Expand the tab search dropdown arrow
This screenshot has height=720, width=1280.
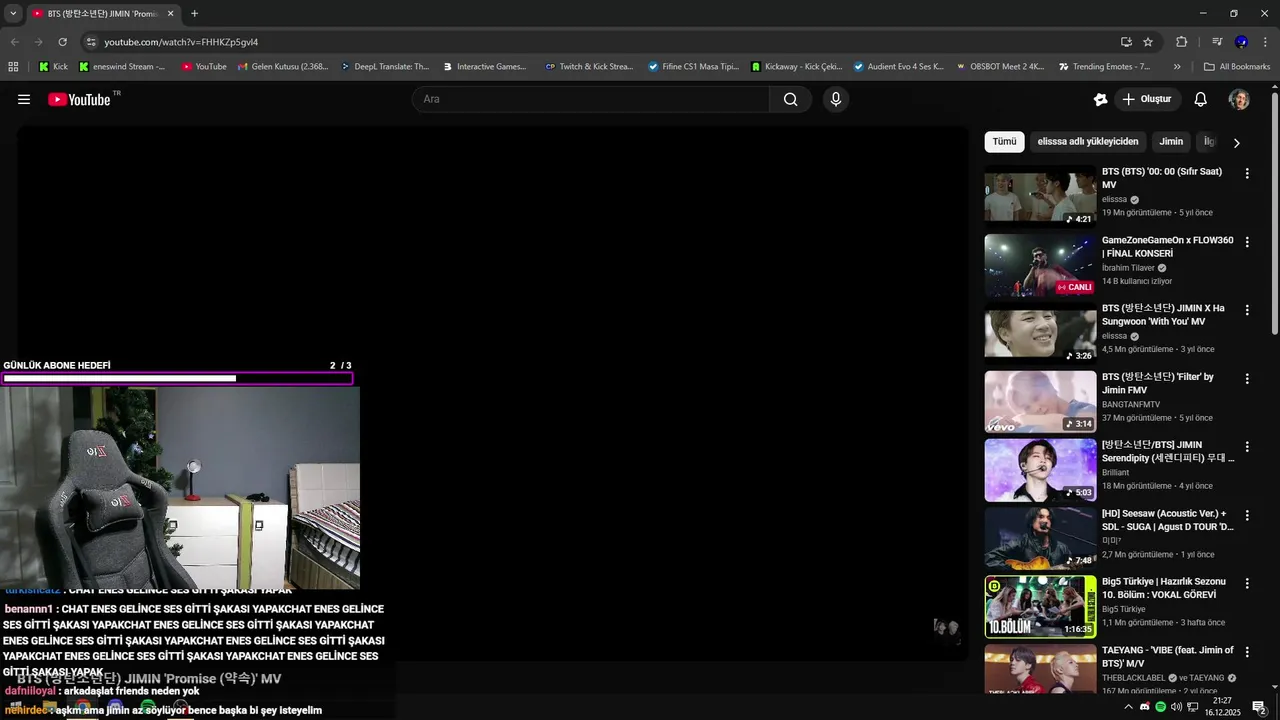coord(13,14)
